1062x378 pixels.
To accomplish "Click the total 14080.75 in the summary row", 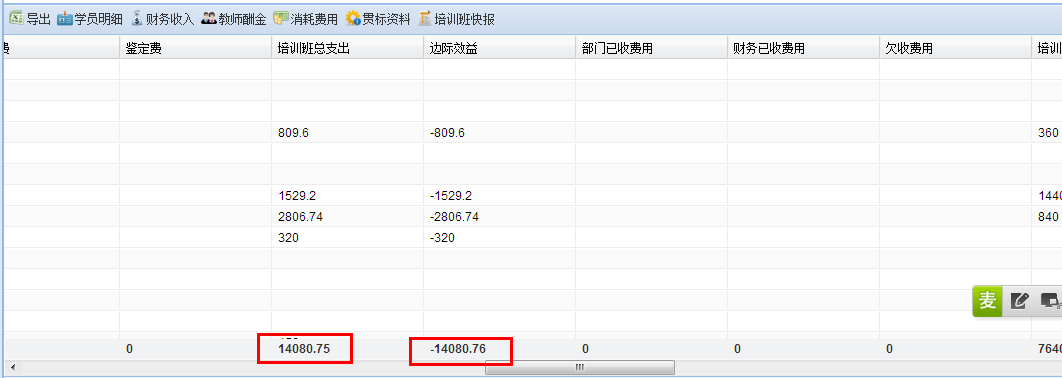I will [x=304, y=350].
